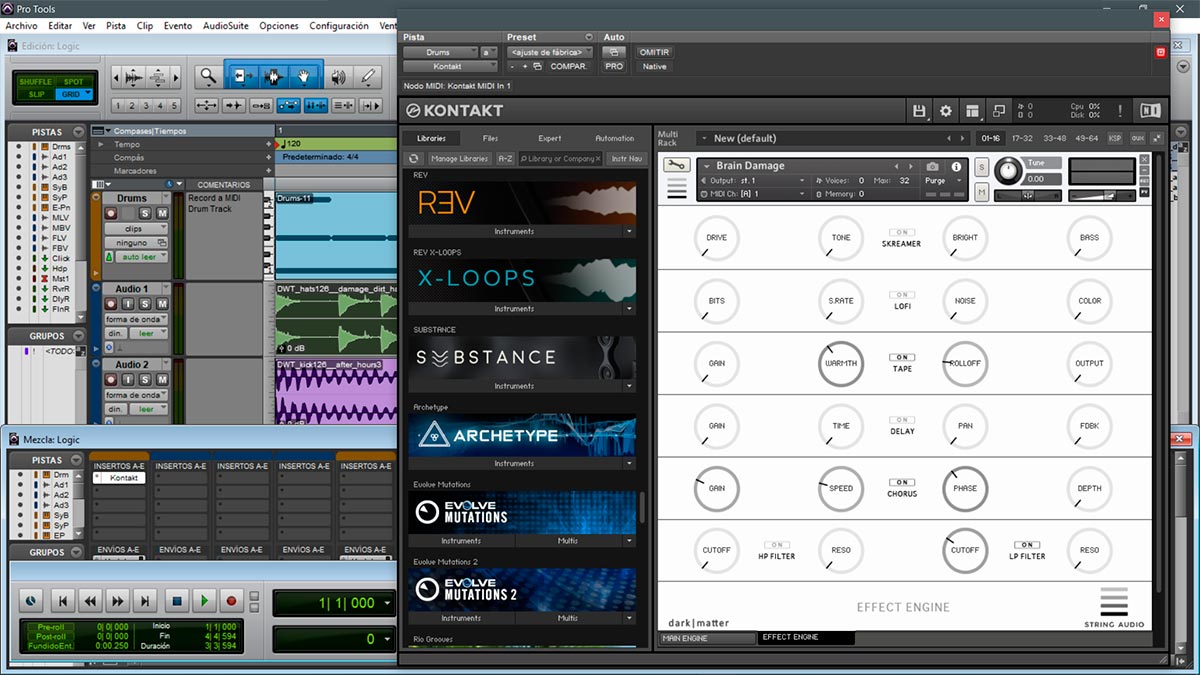Switch to Kontakt Files tab

click(490, 138)
